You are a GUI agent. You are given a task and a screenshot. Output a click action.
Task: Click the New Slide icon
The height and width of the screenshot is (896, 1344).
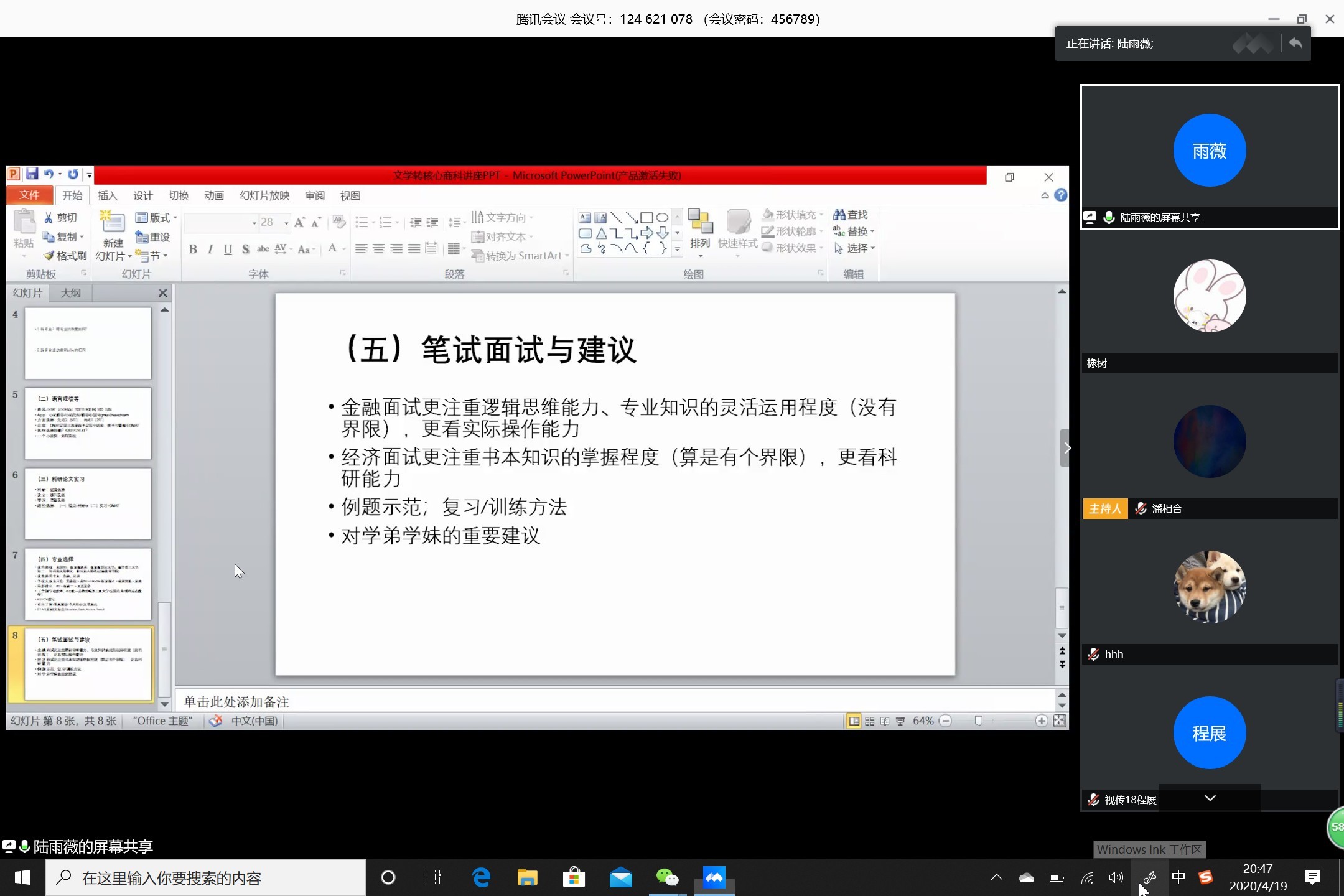point(113,223)
